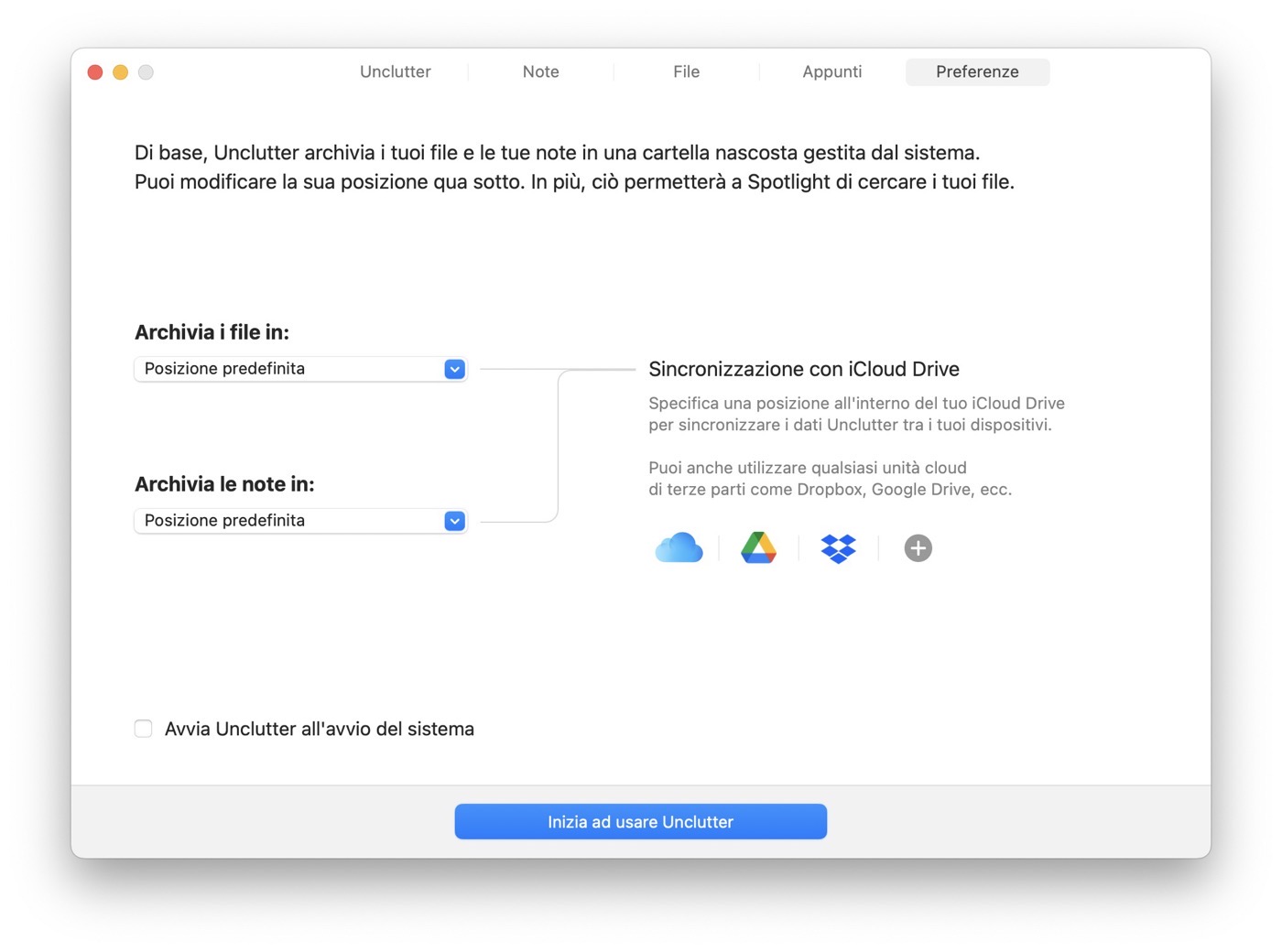The height and width of the screenshot is (952, 1282).
Task: Minimize the window with the yellow button
Action: (120, 72)
